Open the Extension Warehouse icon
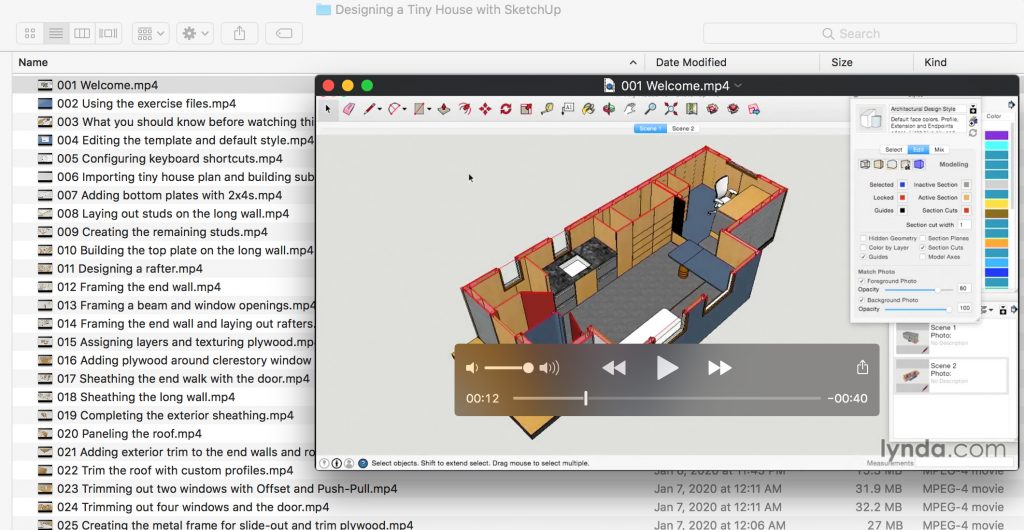The width and height of the screenshot is (1024, 530). (x=733, y=109)
